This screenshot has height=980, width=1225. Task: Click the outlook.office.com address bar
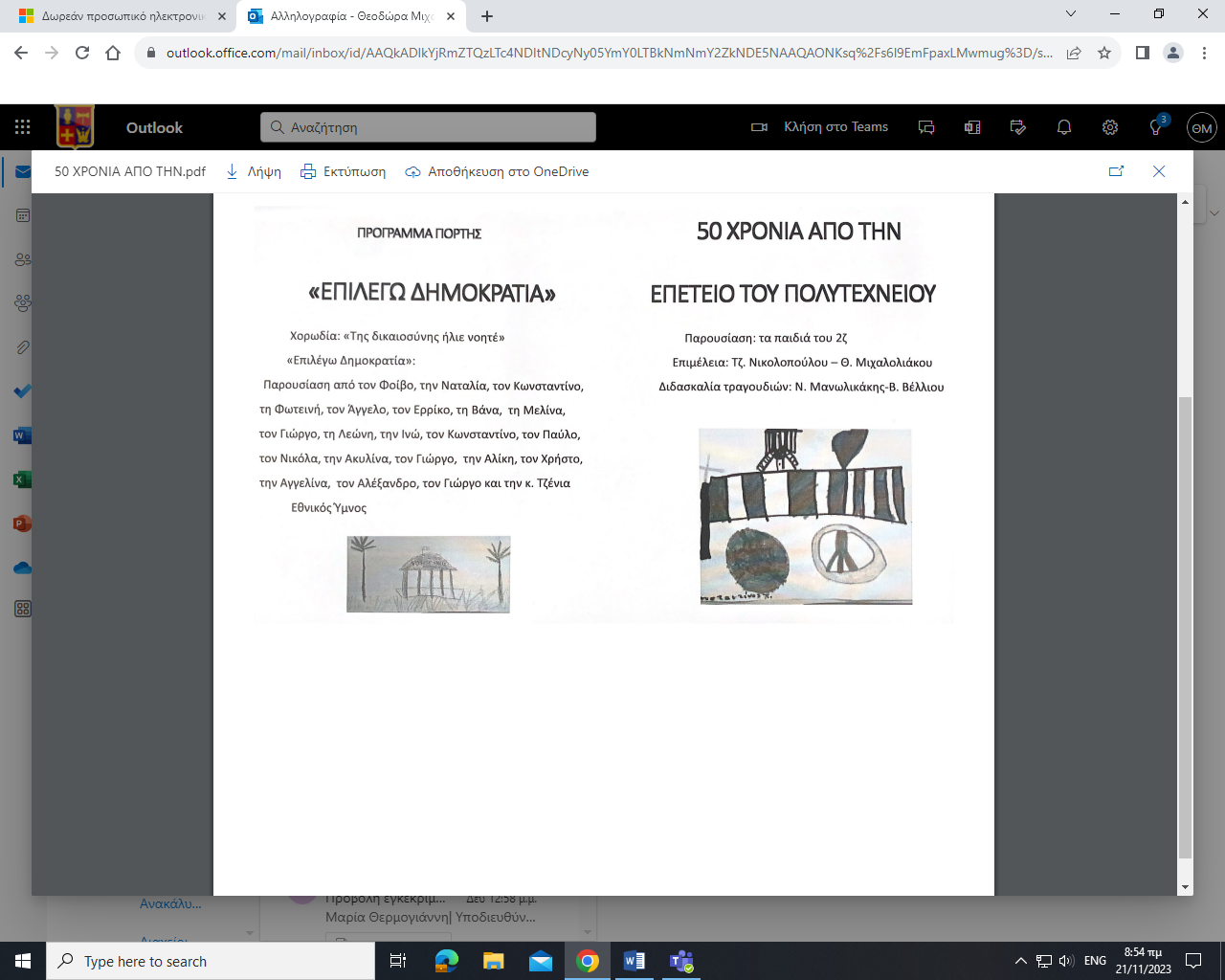pos(609,53)
